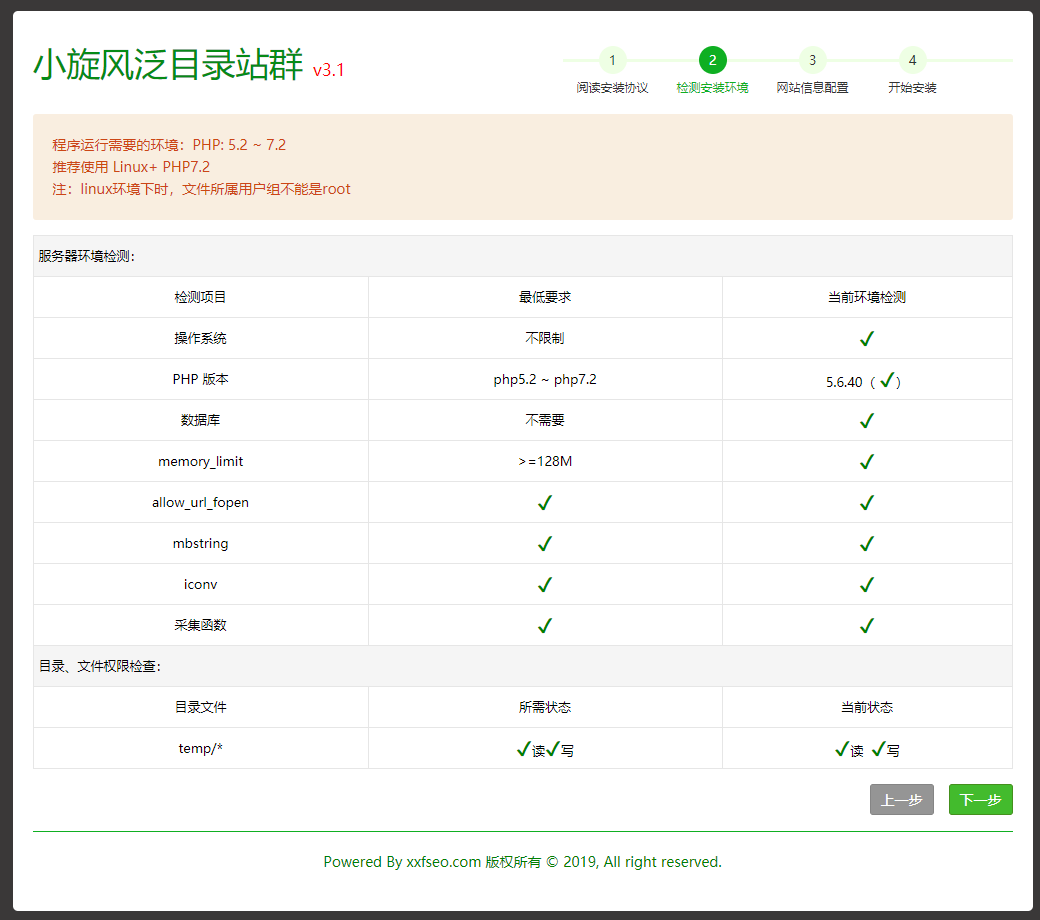Click the 写 checkmark in 当前状态 column
The image size is (1040, 920).
tap(878, 747)
